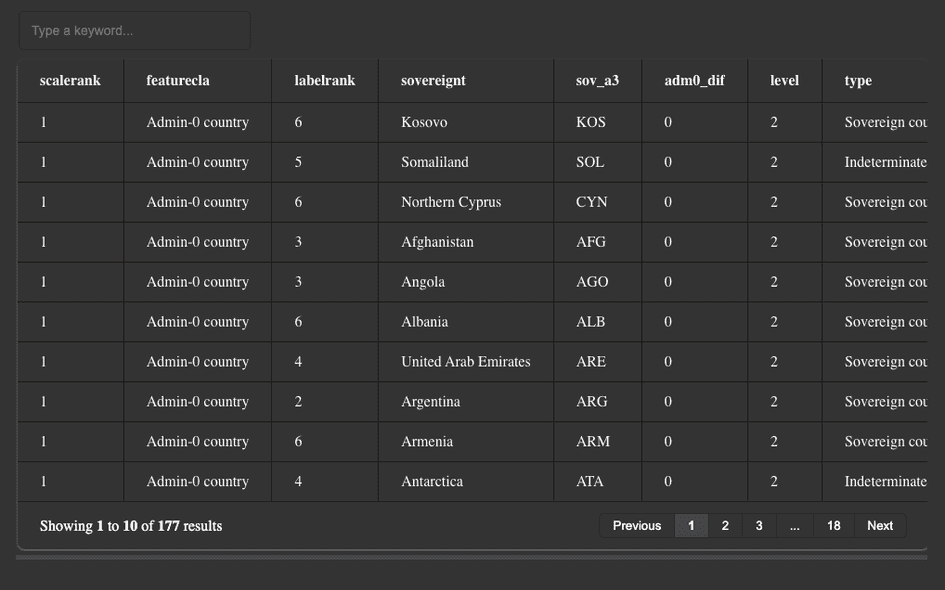Open page 3 in pagination
Image resolution: width=945 pixels, height=590 pixels.
[x=759, y=526]
